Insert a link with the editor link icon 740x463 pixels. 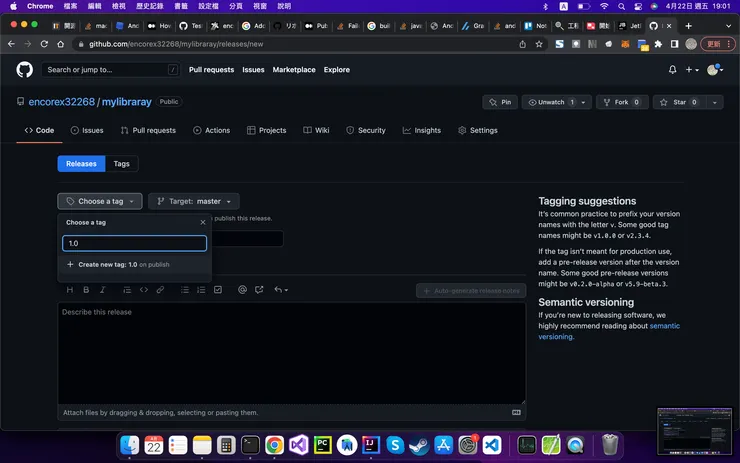pos(160,290)
